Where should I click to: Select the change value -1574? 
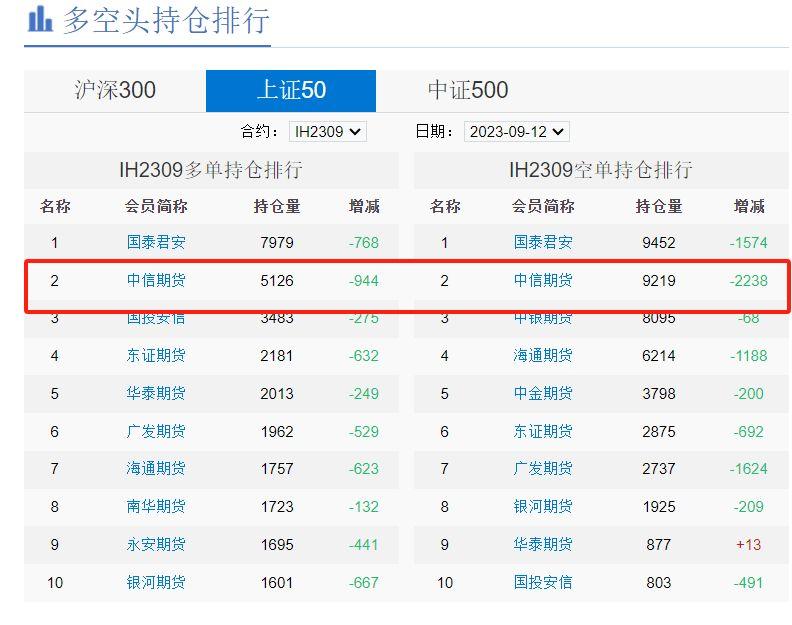[x=749, y=243]
